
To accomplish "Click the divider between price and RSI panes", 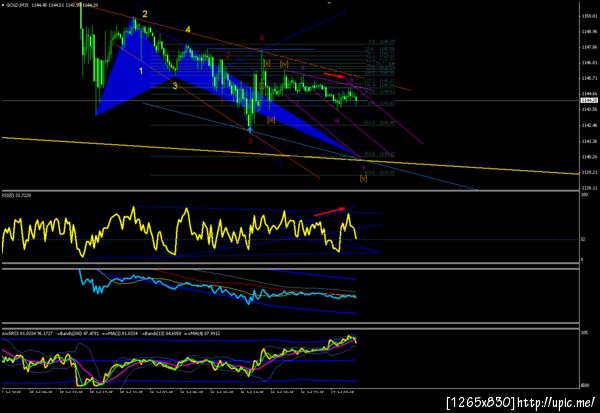I will pyautogui.click(x=290, y=191).
